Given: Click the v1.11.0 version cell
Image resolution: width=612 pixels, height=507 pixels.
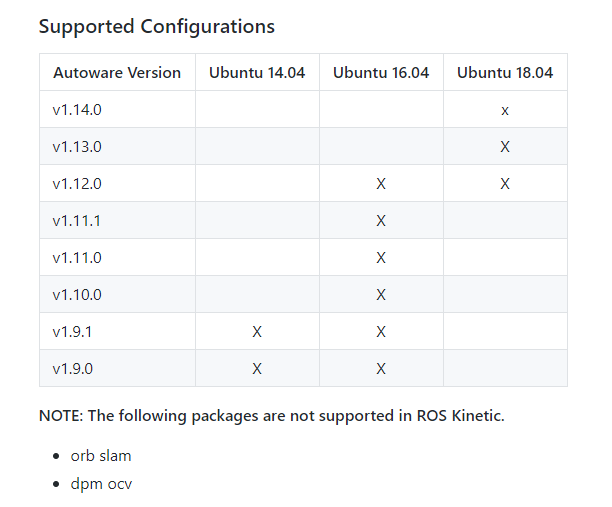Looking at the screenshot, I should [77, 257].
